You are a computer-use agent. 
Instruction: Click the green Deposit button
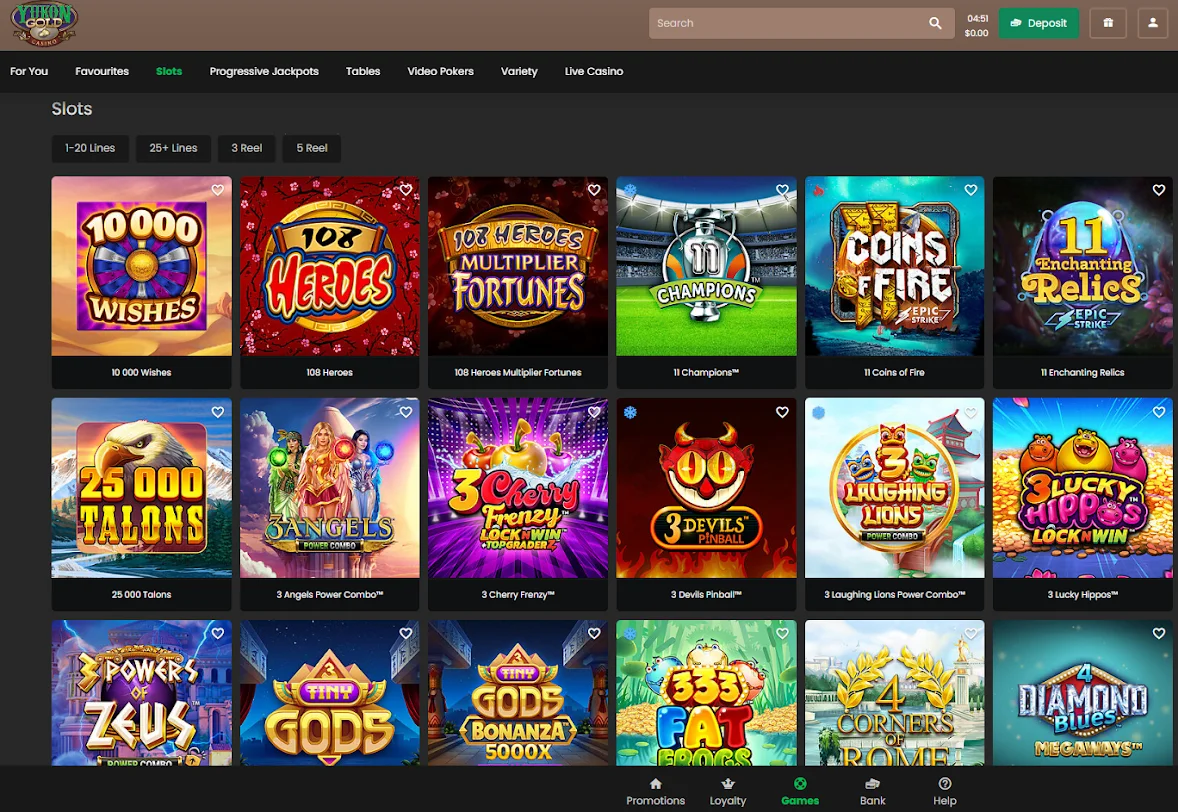[x=1038, y=23]
